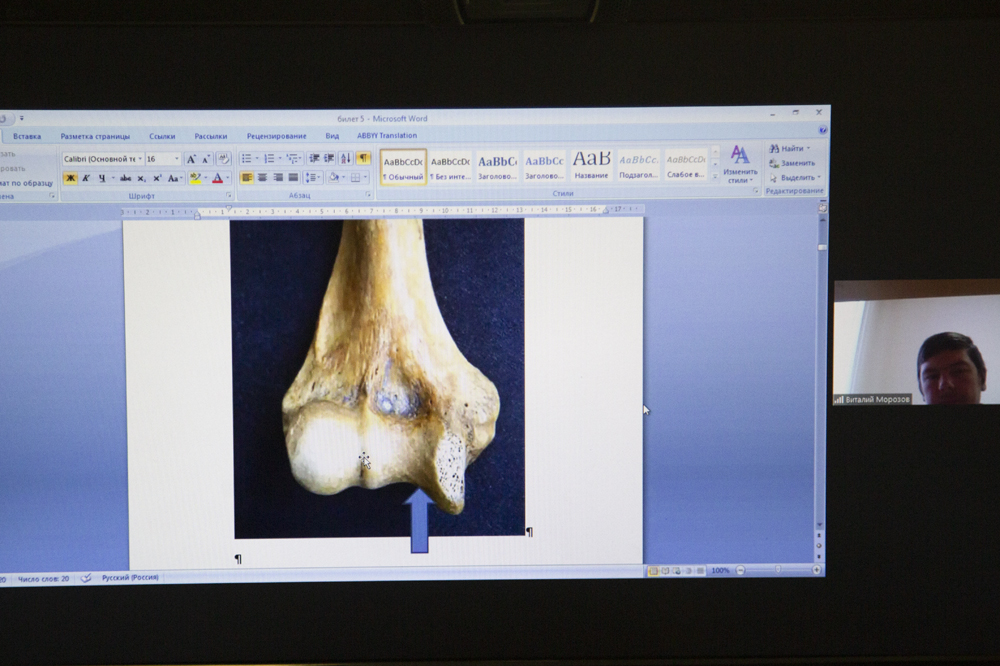Switch to the Рассылки tab
Image resolution: width=1000 pixels, height=666 pixels.
click(x=210, y=137)
